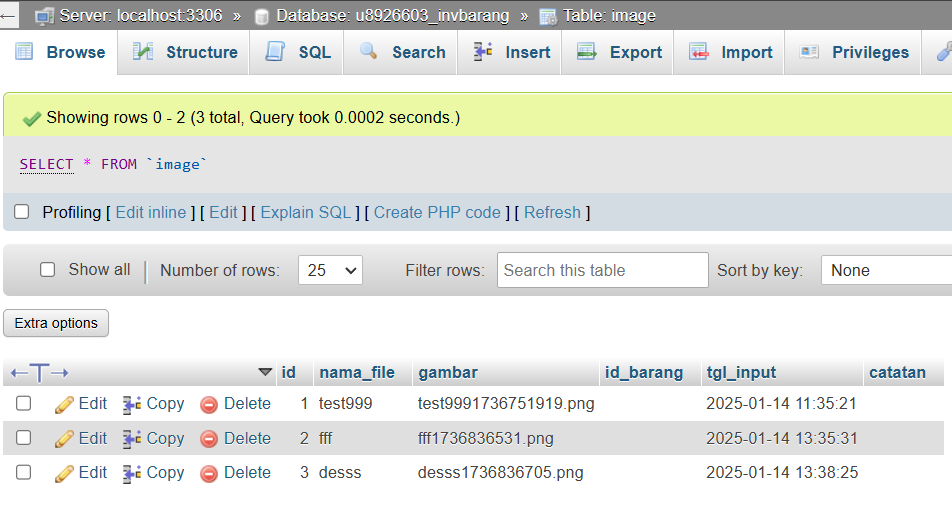Click the Server localhost:3306 breadcrumb icon
The width and height of the screenshot is (952, 507).
point(44,16)
